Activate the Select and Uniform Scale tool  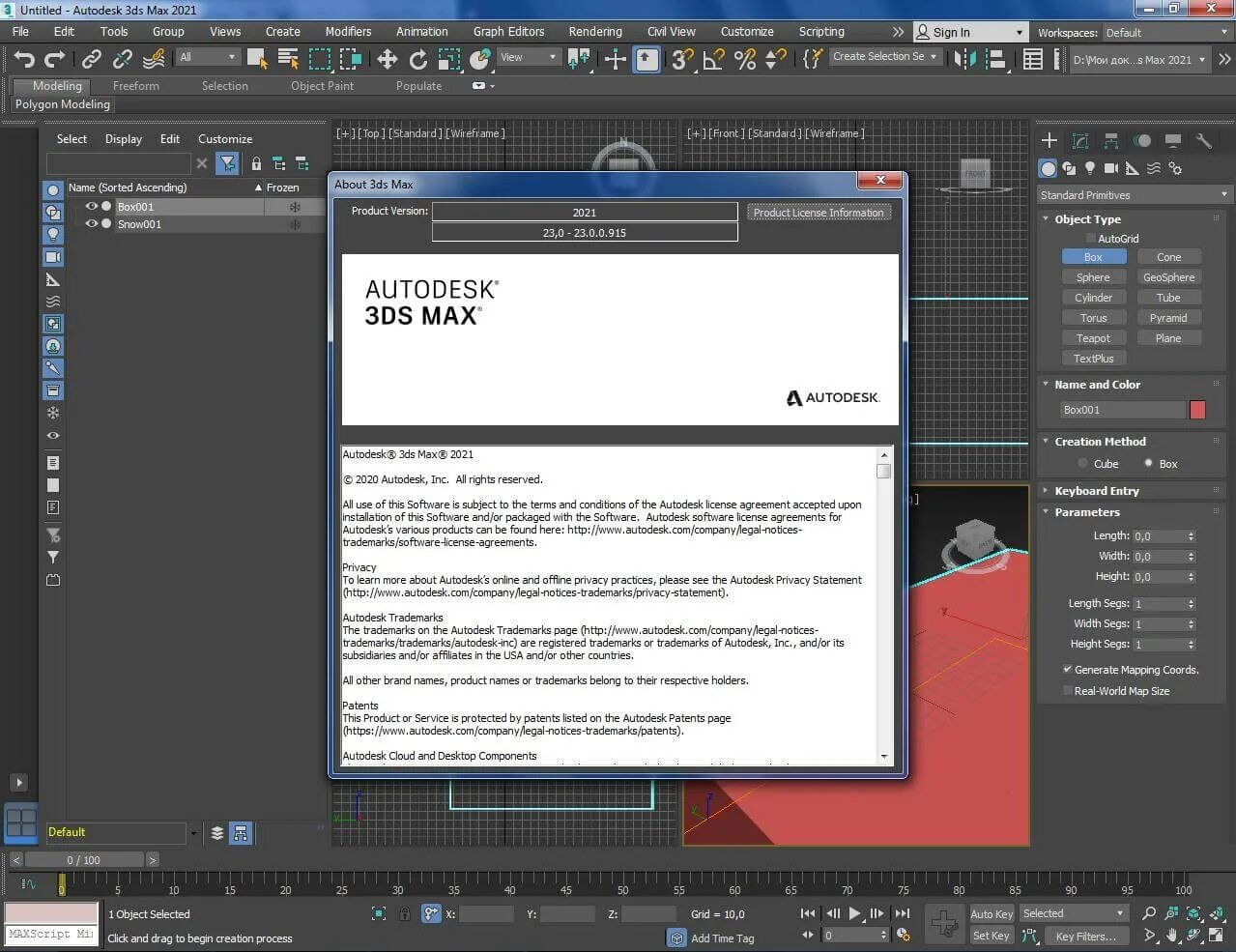click(449, 59)
